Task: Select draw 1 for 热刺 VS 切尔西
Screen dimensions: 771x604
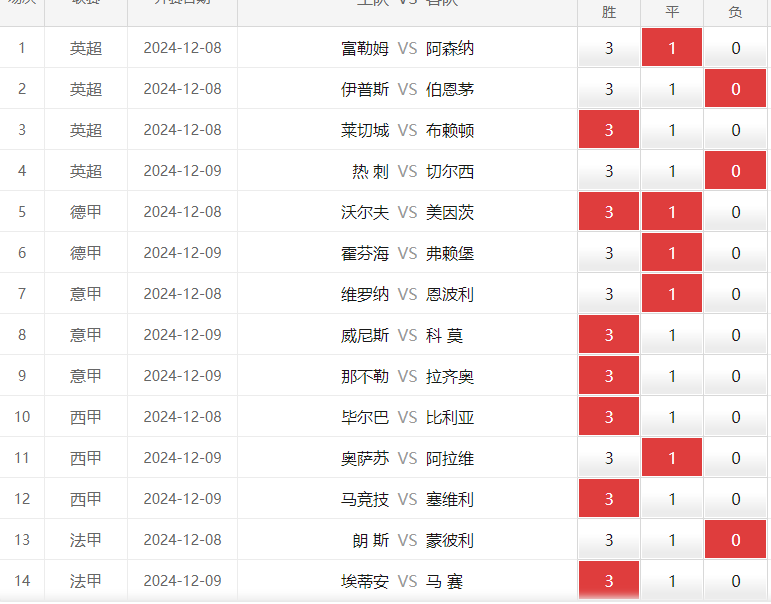Action: coord(672,170)
